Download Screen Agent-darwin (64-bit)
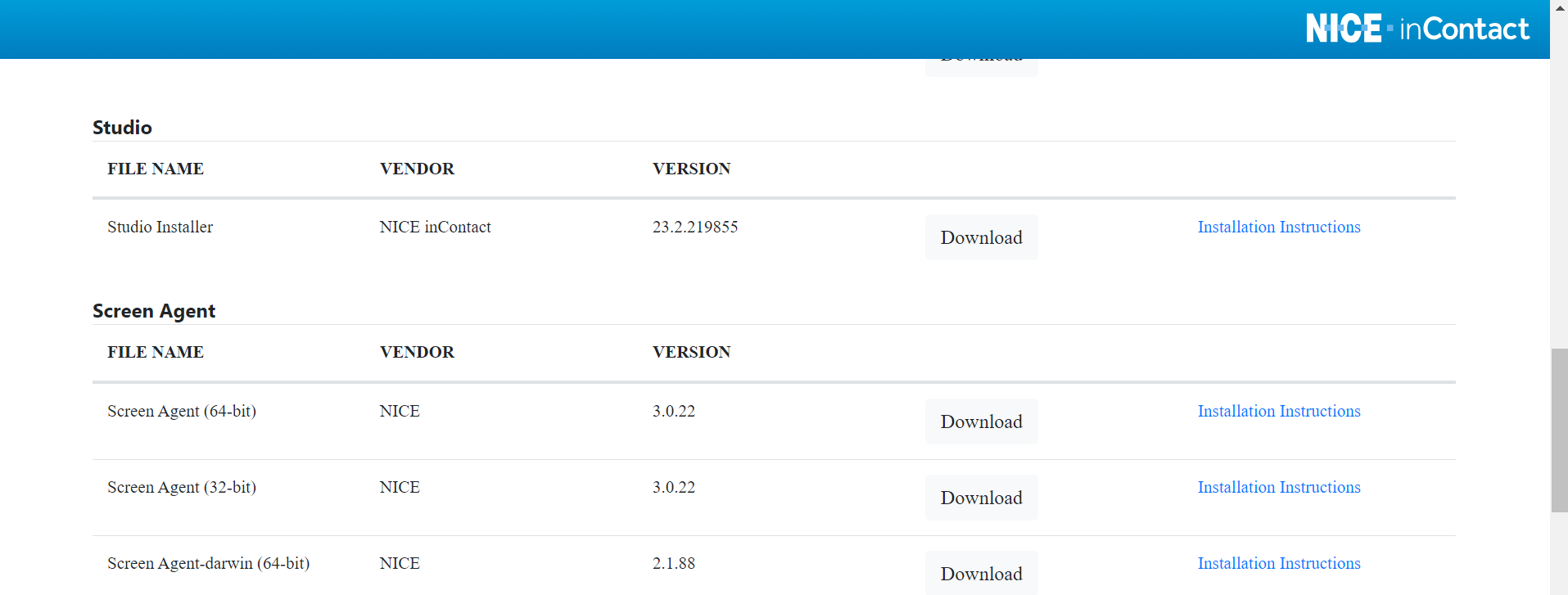Viewport: 1568px width, 595px height. 981,573
